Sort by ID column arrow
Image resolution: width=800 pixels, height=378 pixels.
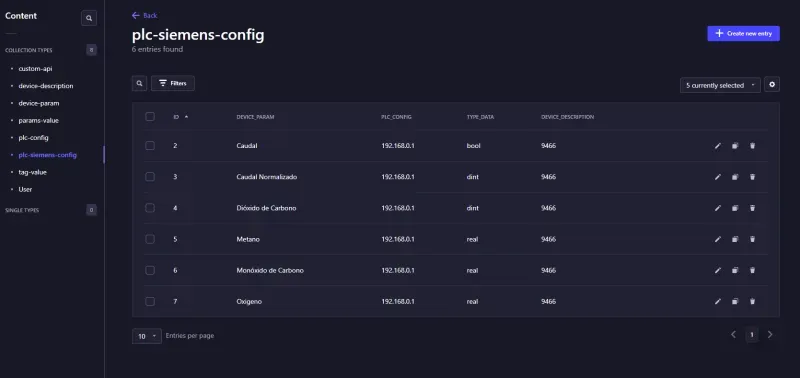pos(186,117)
